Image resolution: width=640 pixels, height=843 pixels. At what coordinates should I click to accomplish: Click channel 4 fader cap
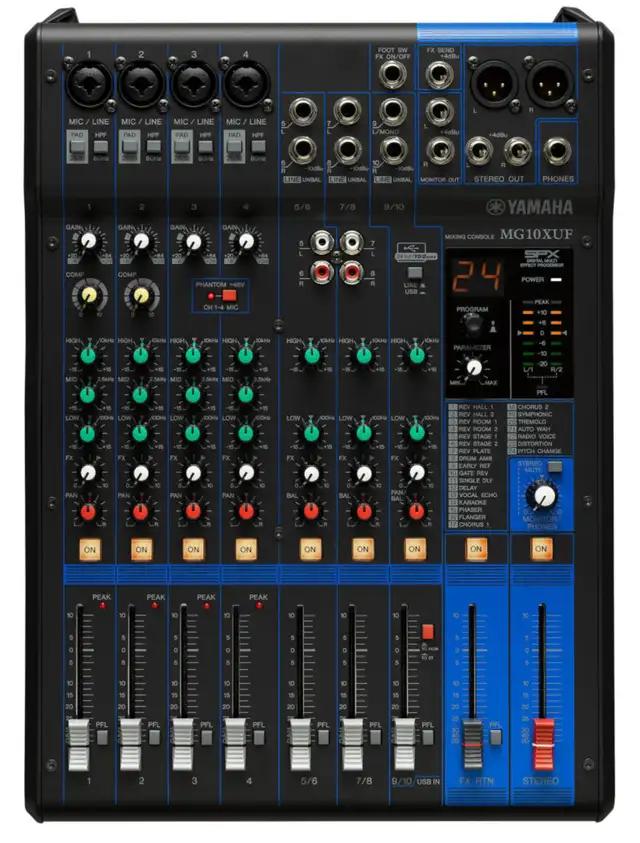pyautogui.click(x=235, y=744)
